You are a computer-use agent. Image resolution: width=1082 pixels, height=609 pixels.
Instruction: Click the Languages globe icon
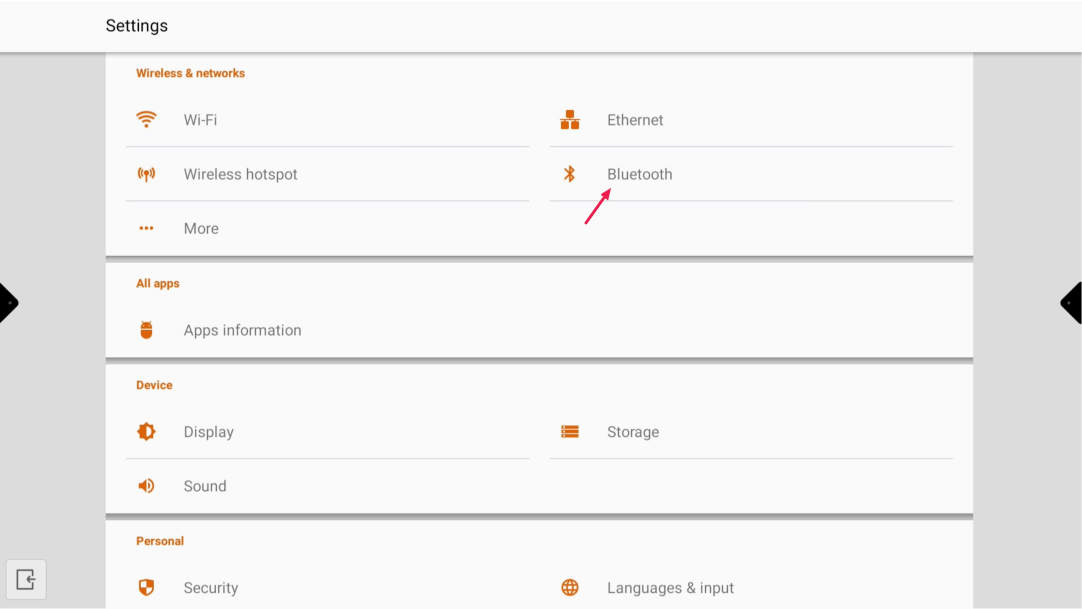pos(570,588)
